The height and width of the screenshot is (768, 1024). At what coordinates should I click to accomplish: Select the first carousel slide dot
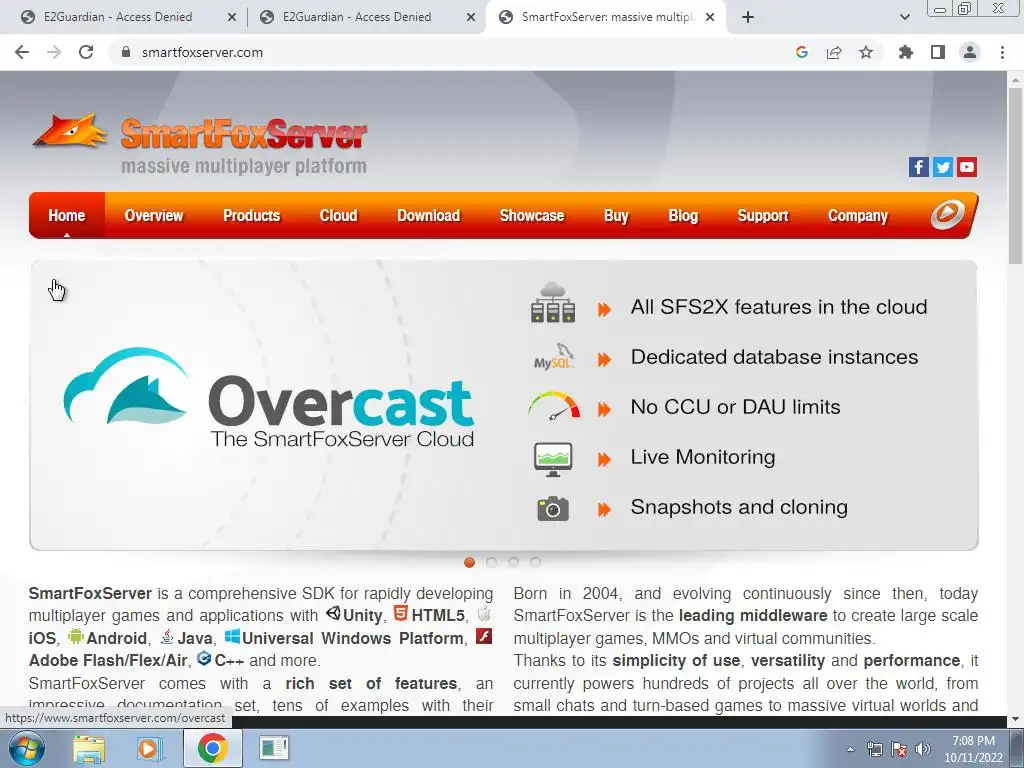[469, 562]
